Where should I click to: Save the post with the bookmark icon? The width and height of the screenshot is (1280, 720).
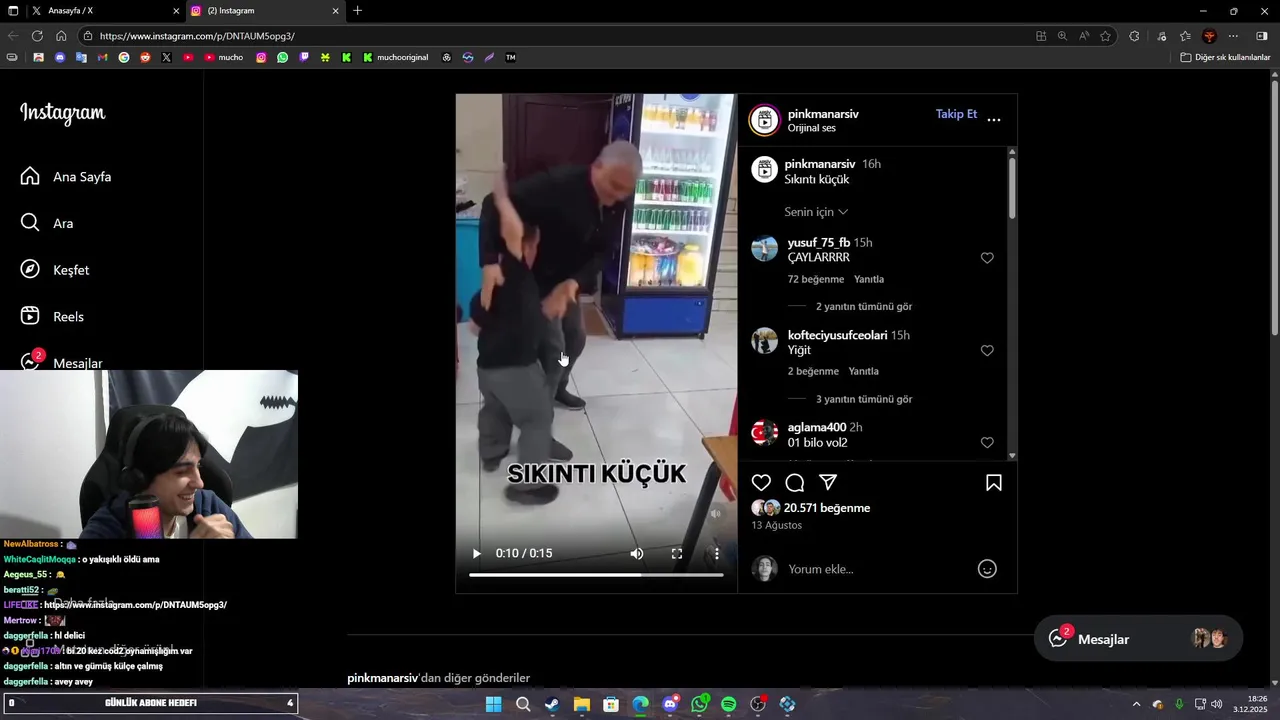[994, 483]
